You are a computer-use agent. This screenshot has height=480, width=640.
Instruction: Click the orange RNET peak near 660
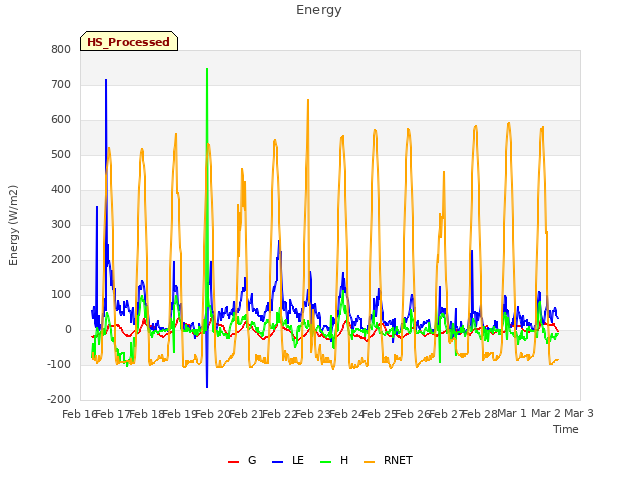(308, 100)
